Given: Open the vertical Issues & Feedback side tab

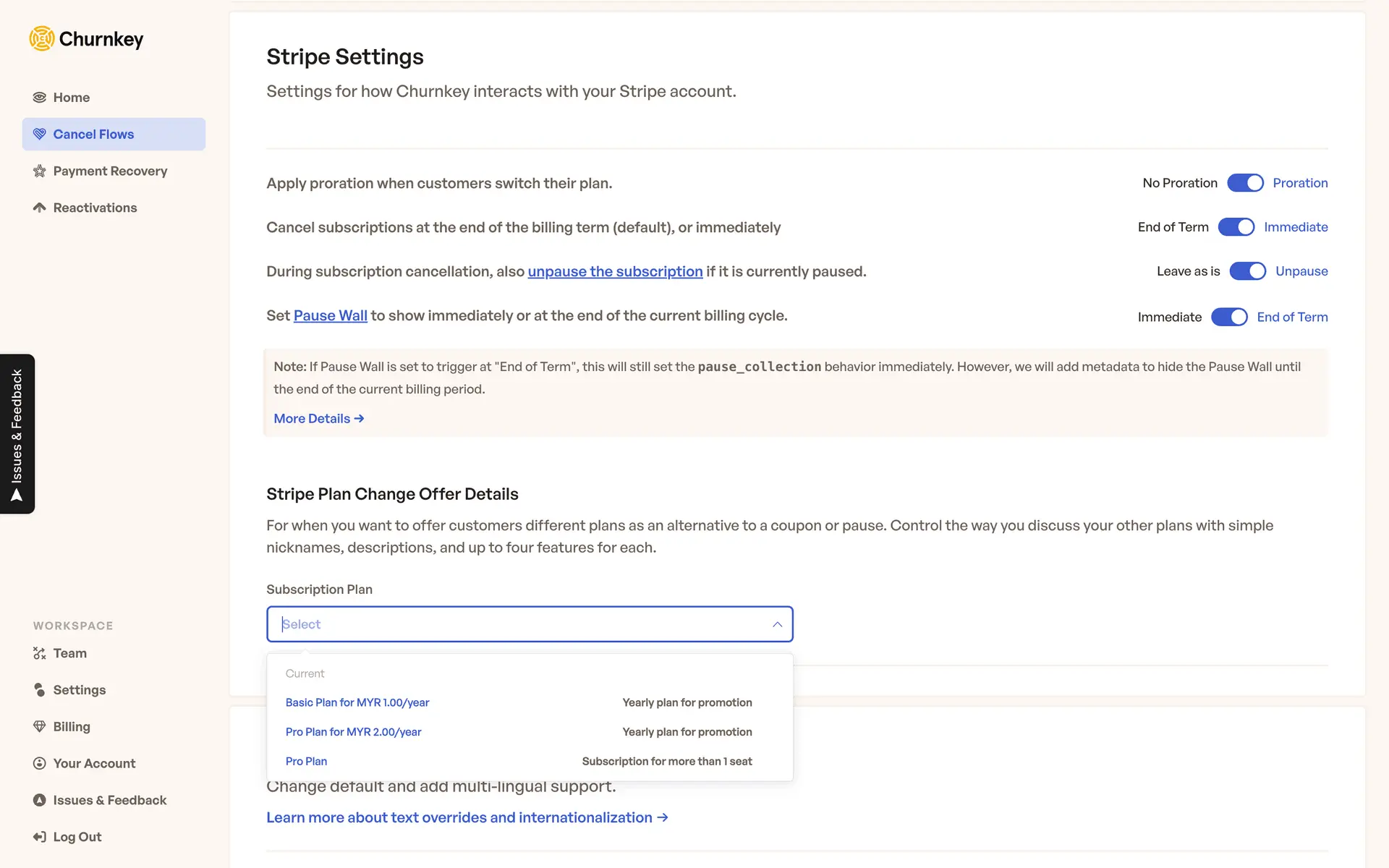Looking at the screenshot, I should tap(17, 434).
